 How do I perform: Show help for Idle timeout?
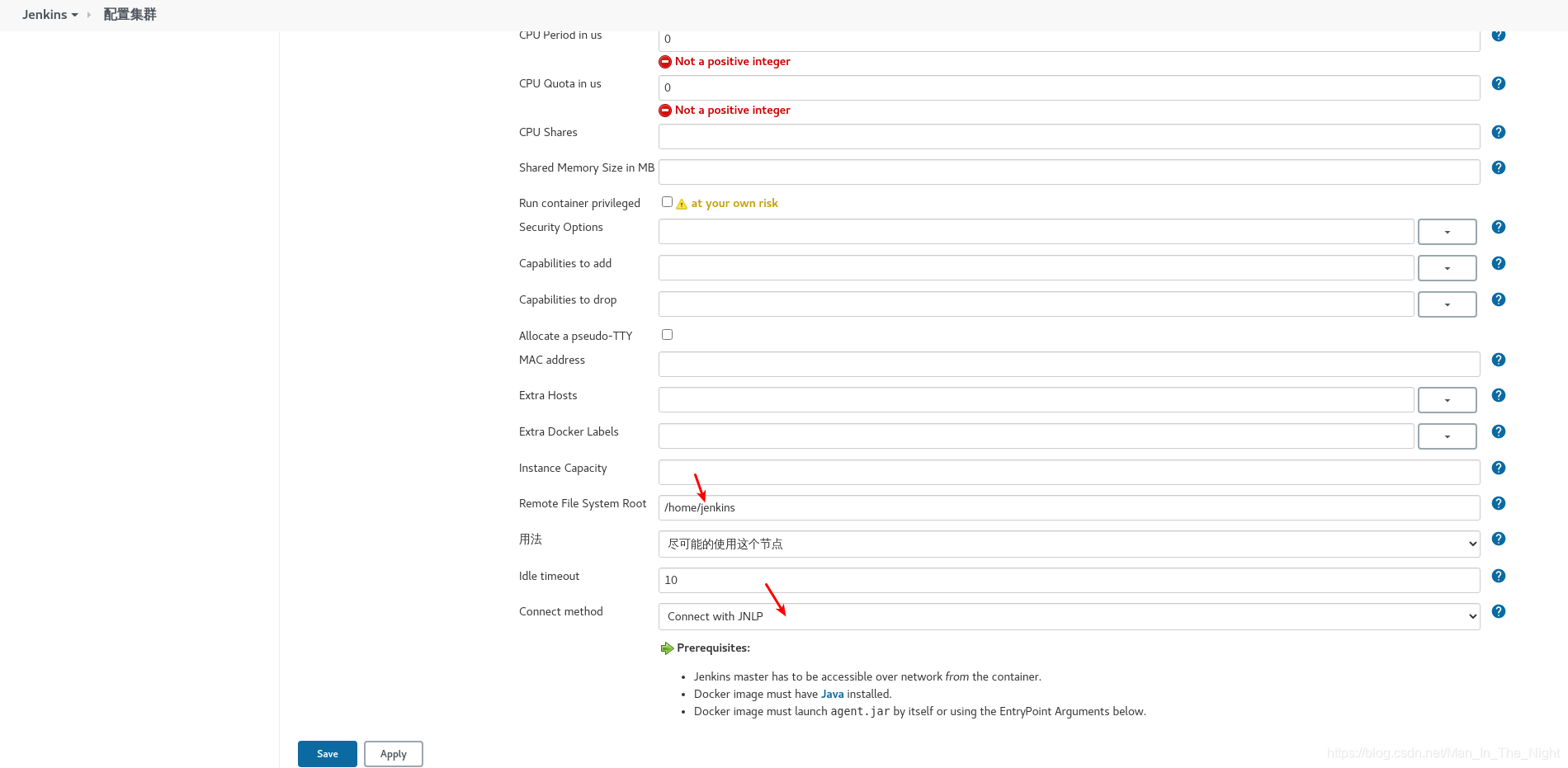click(x=1499, y=576)
